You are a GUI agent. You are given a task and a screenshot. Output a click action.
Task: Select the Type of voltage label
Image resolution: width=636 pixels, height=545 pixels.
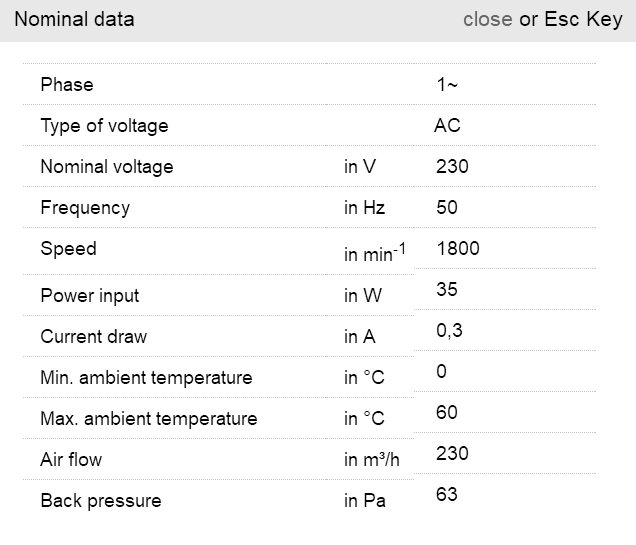coord(104,126)
